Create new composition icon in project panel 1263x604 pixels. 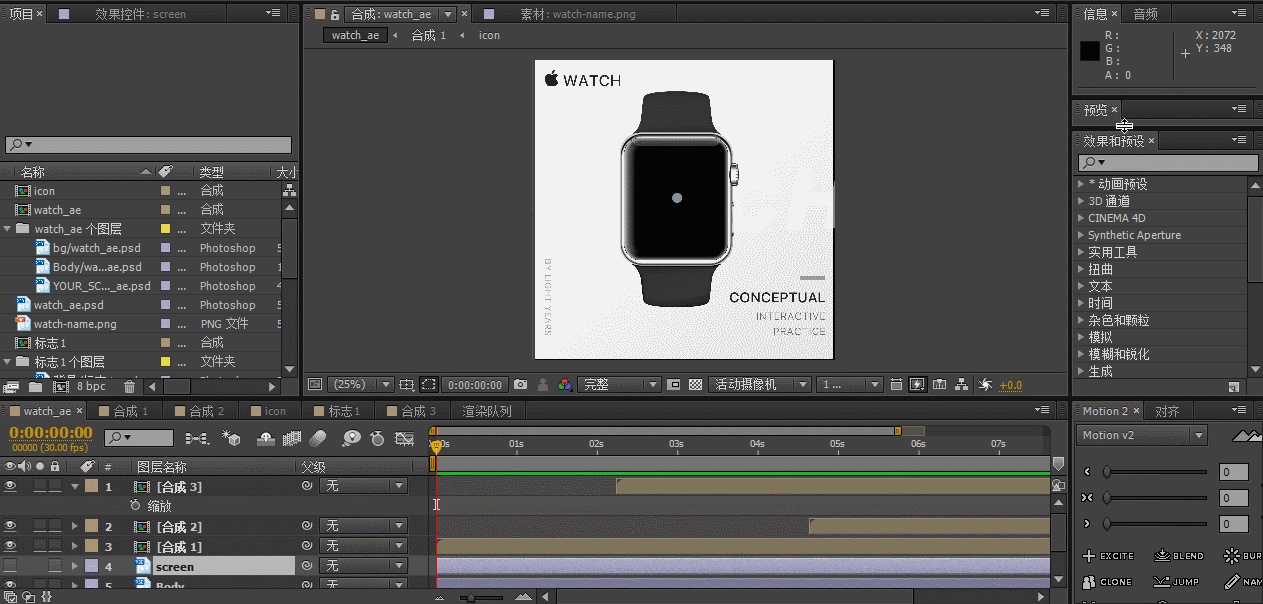click(x=61, y=387)
